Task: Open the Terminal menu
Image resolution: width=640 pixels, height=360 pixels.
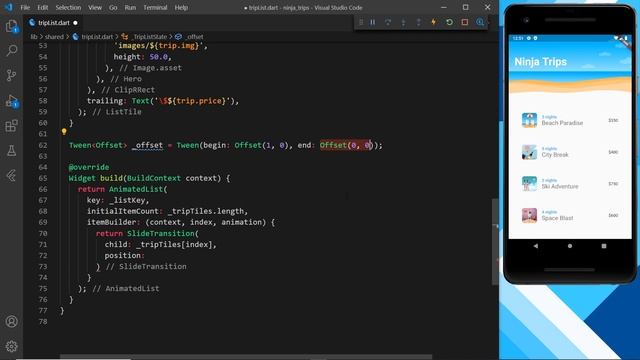Action: (x=155, y=7)
